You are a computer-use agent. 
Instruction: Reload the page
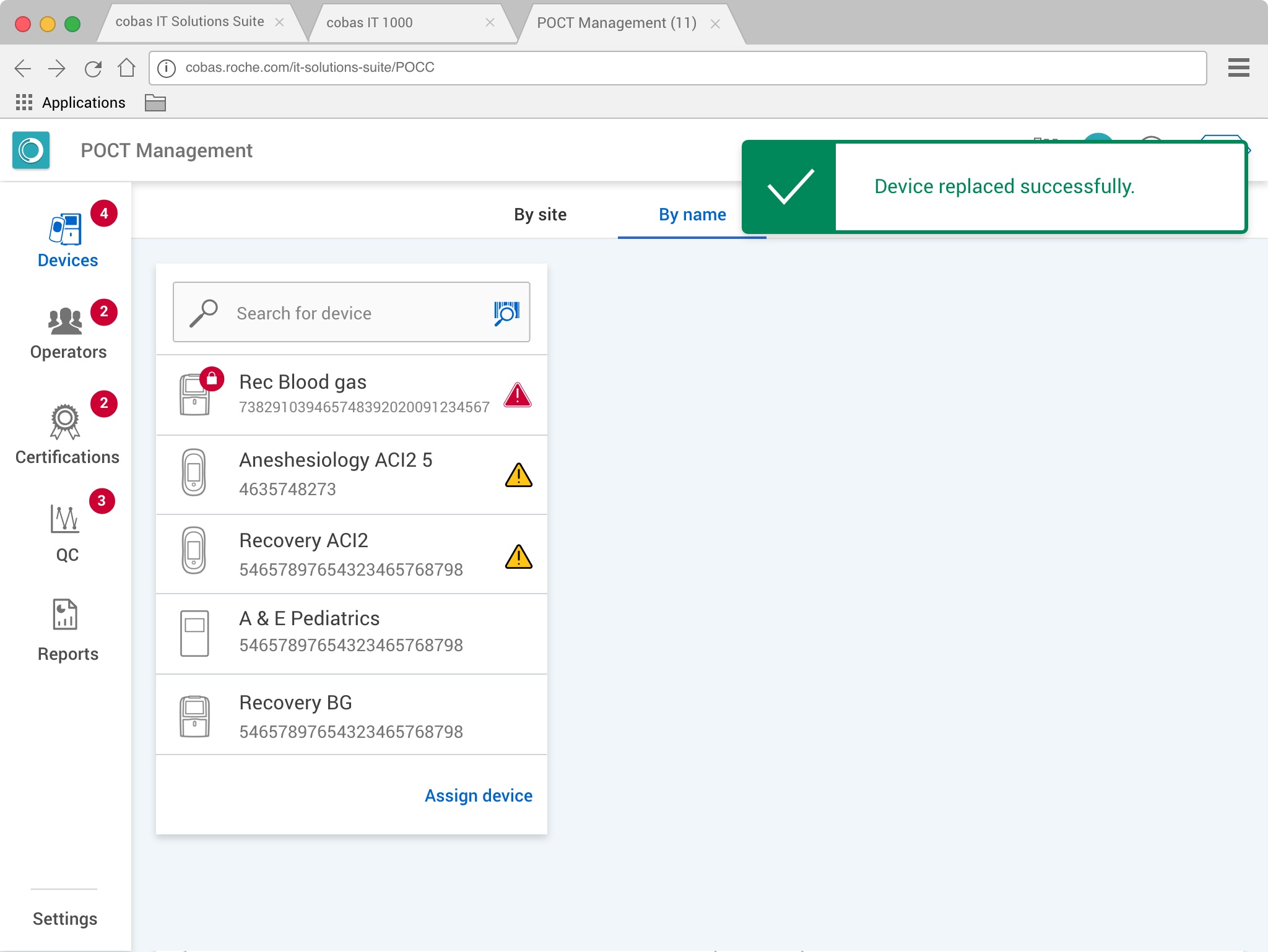93,68
